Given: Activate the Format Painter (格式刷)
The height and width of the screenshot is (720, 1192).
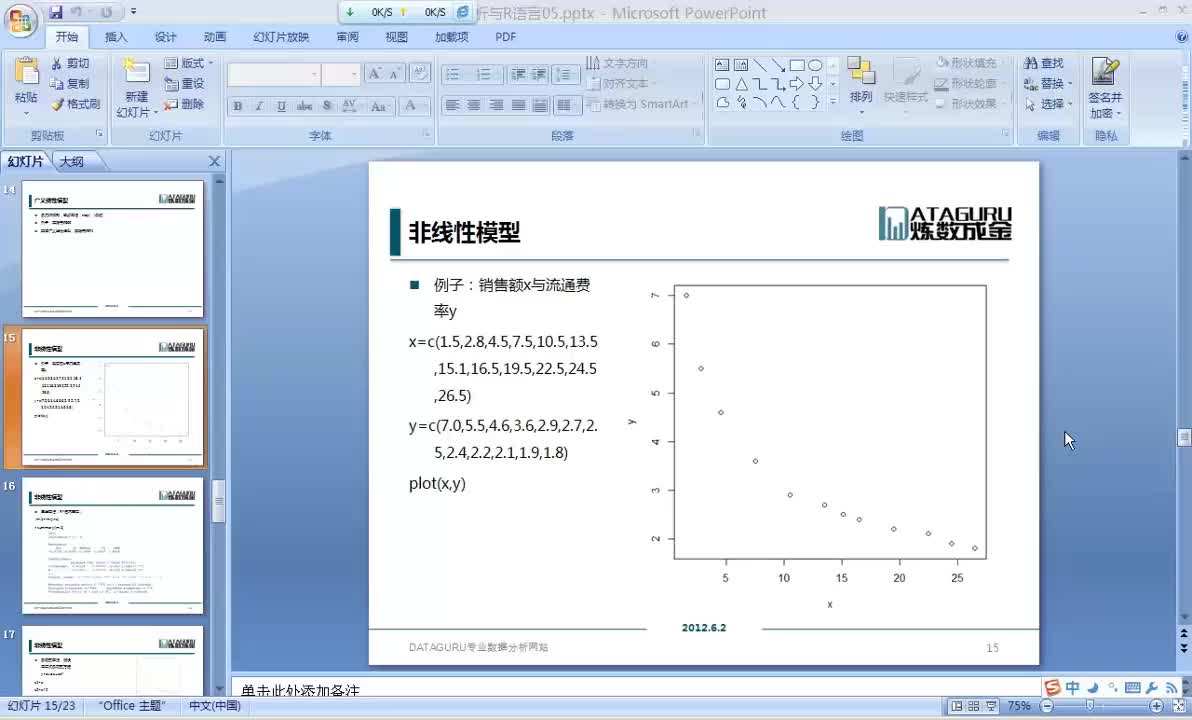Looking at the screenshot, I should point(76,104).
